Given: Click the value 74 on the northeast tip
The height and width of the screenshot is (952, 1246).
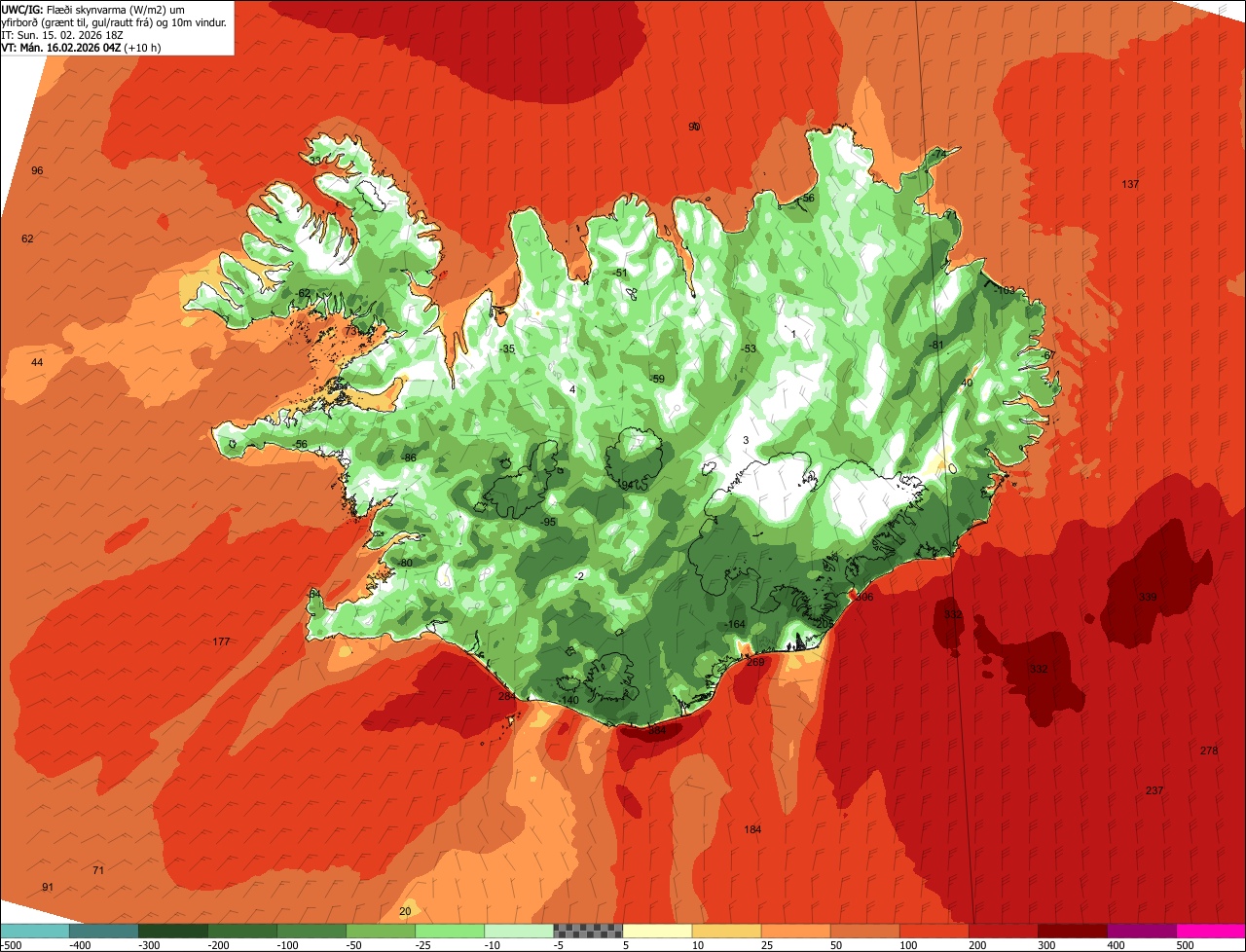Looking at the screenshot, I should (x=939, y=155).
